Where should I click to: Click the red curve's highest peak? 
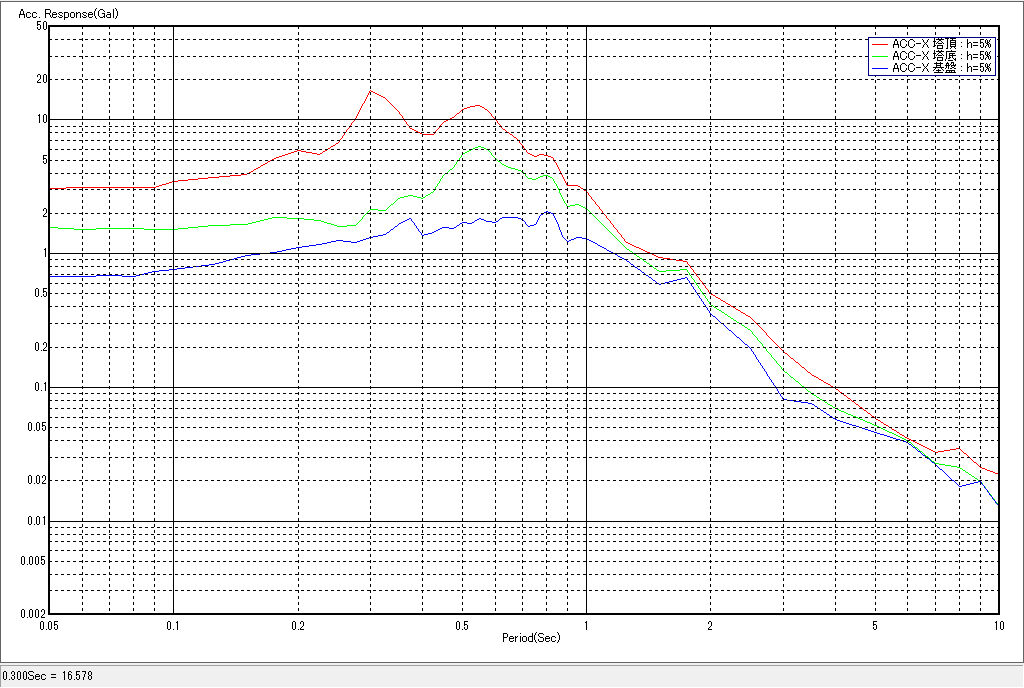[371, 90]
